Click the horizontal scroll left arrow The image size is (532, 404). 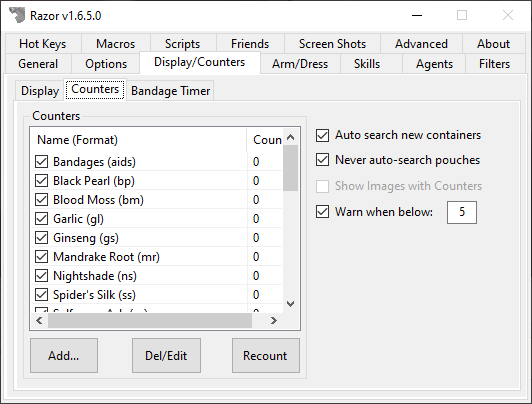[x=39, y=321]
